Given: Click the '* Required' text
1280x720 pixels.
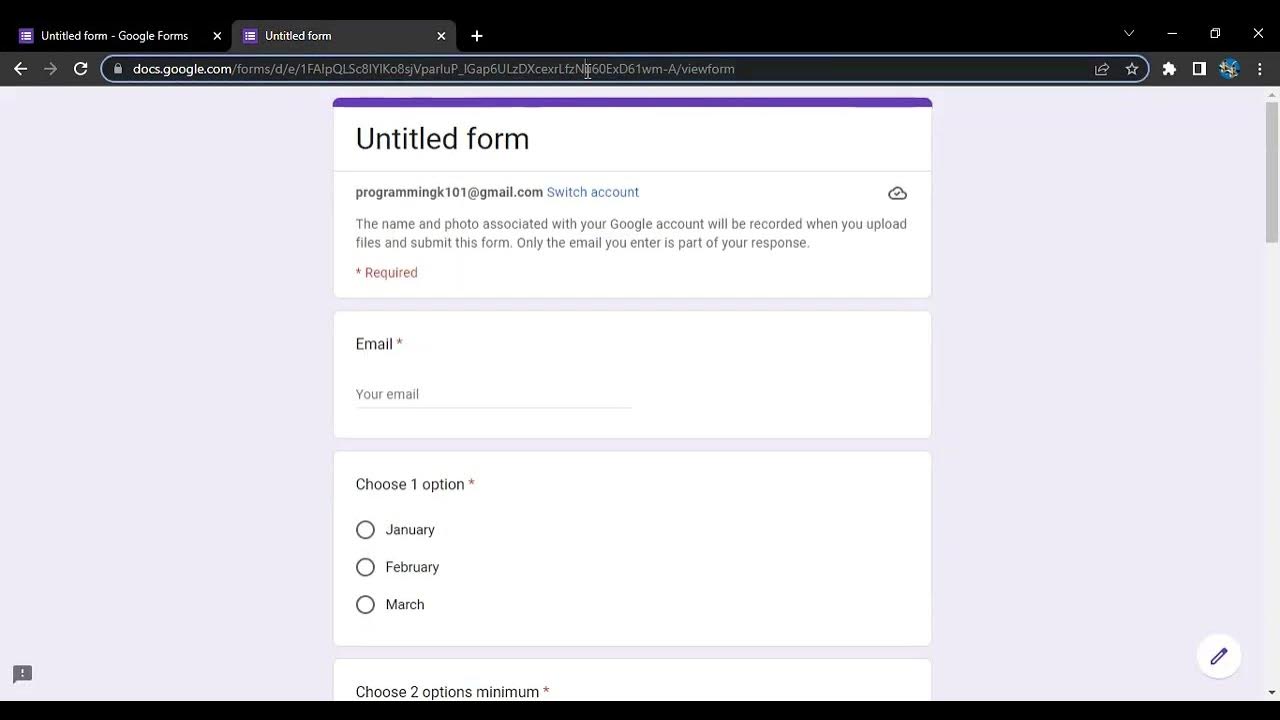Looking at the screenshot, I should tap(386, 272).
